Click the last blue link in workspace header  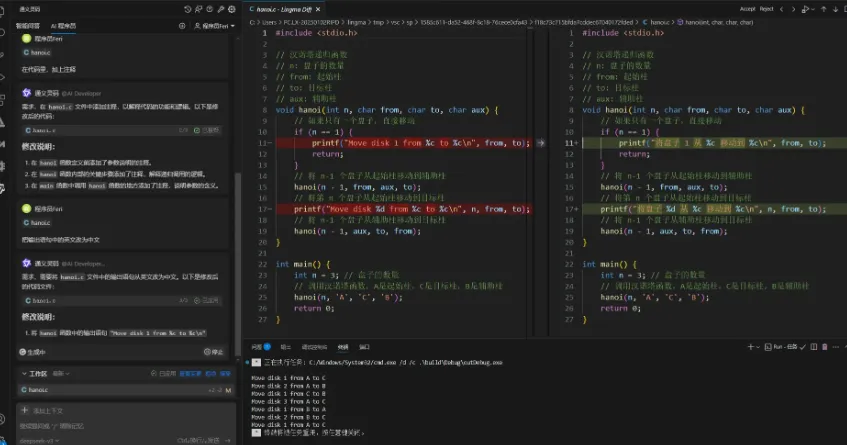tap(225, 374)
